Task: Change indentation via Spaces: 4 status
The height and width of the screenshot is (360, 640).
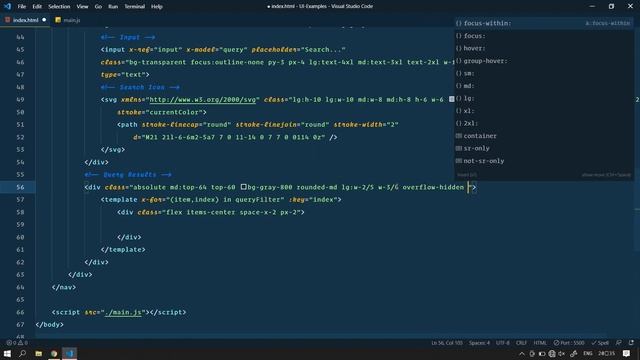Action: (x=479, y=343)
